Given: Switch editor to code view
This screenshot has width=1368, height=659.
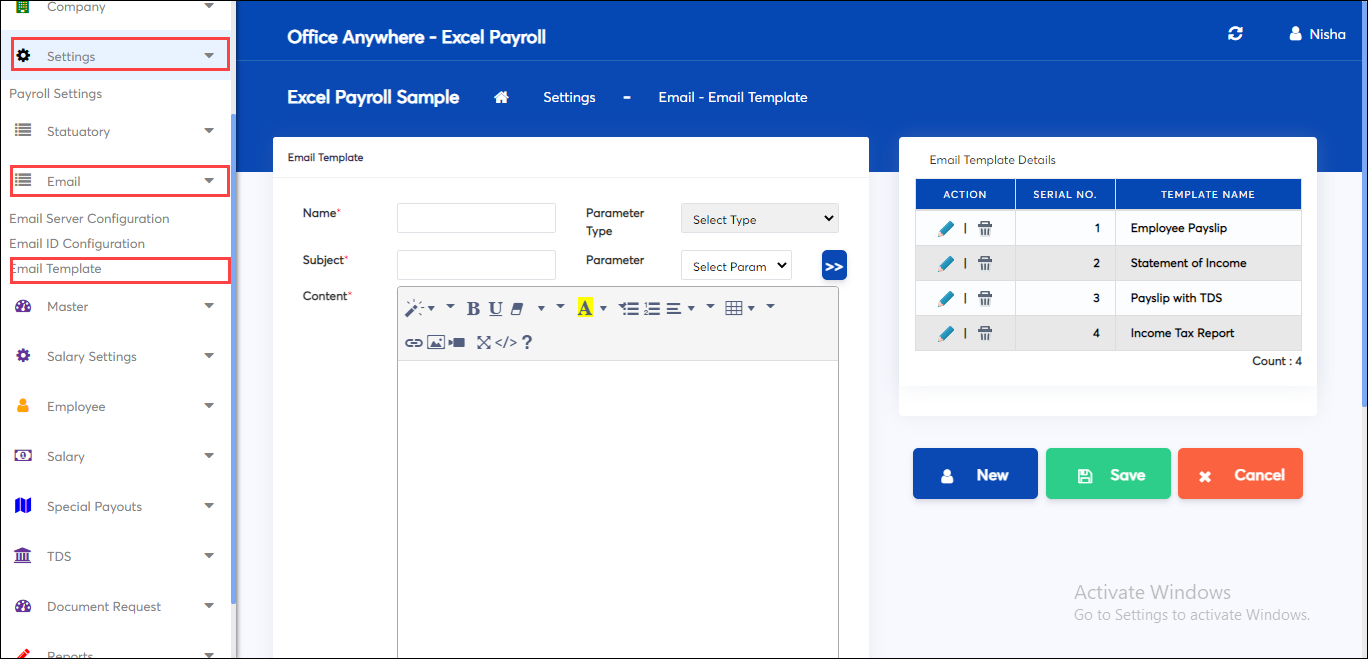Looking at the screenshot, I should [x=506, y=342].
